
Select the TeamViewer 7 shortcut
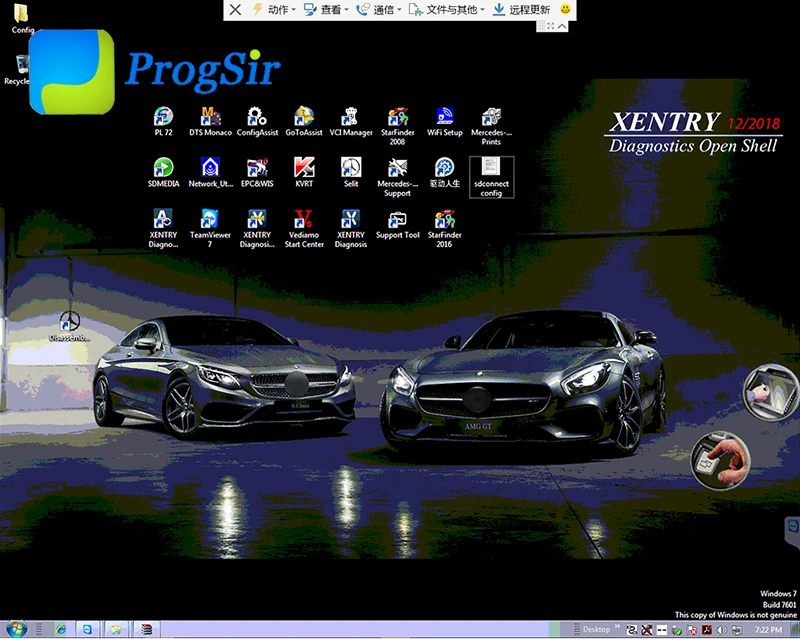(210, 229)
